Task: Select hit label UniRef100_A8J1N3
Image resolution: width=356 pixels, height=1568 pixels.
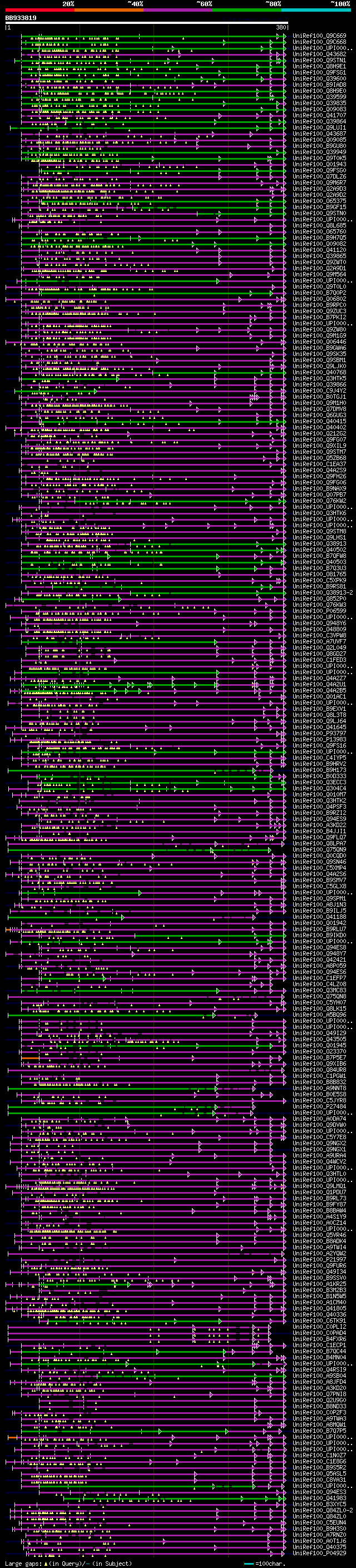Action: 319,904
